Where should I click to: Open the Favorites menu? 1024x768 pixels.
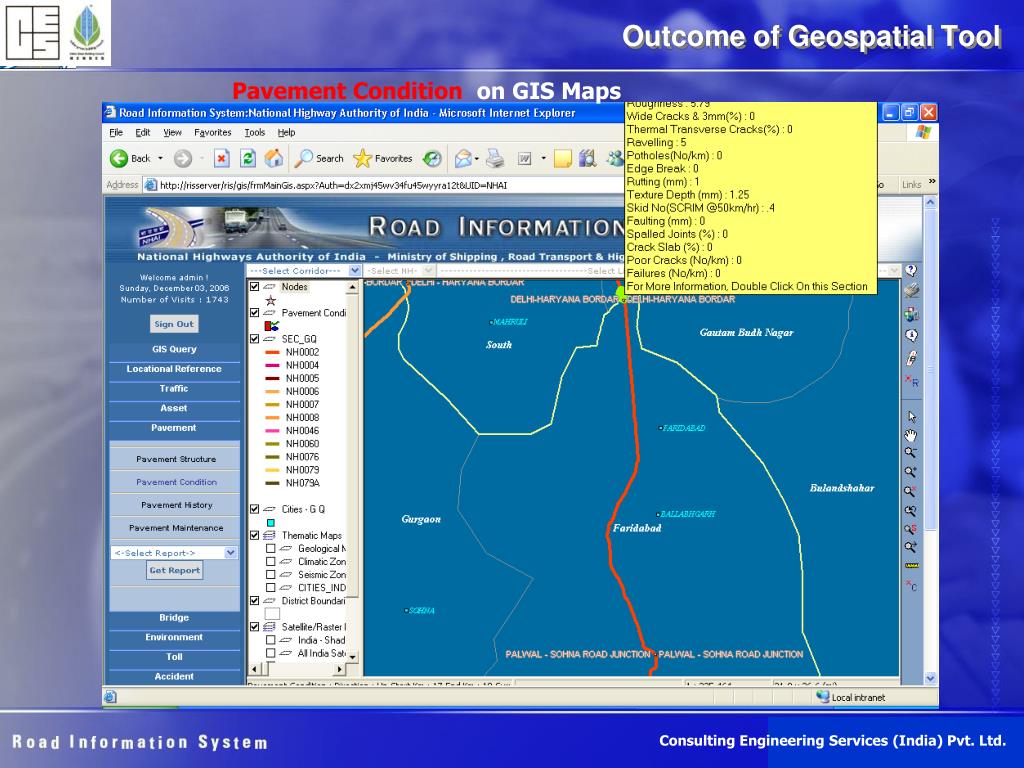point(212,132)
